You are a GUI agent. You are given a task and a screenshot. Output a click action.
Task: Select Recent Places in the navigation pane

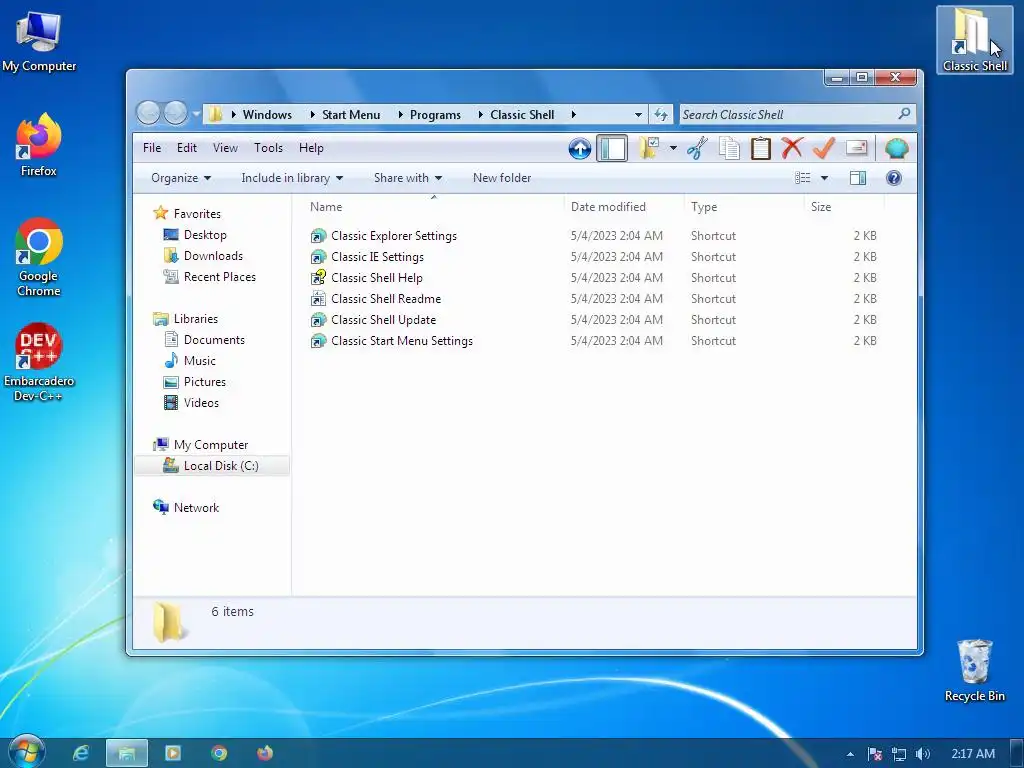click(x=219, y=277)
